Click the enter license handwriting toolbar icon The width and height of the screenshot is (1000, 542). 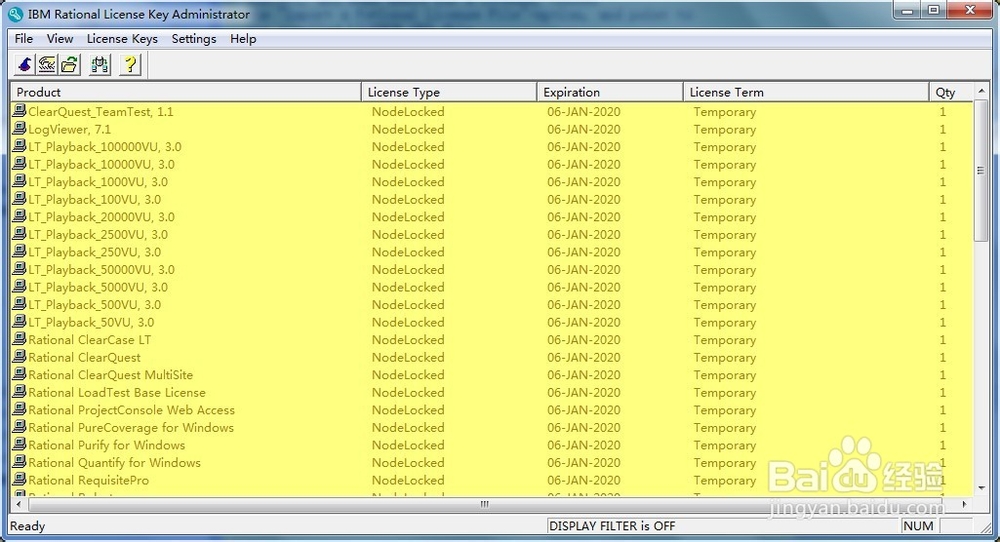coord(47,64)
